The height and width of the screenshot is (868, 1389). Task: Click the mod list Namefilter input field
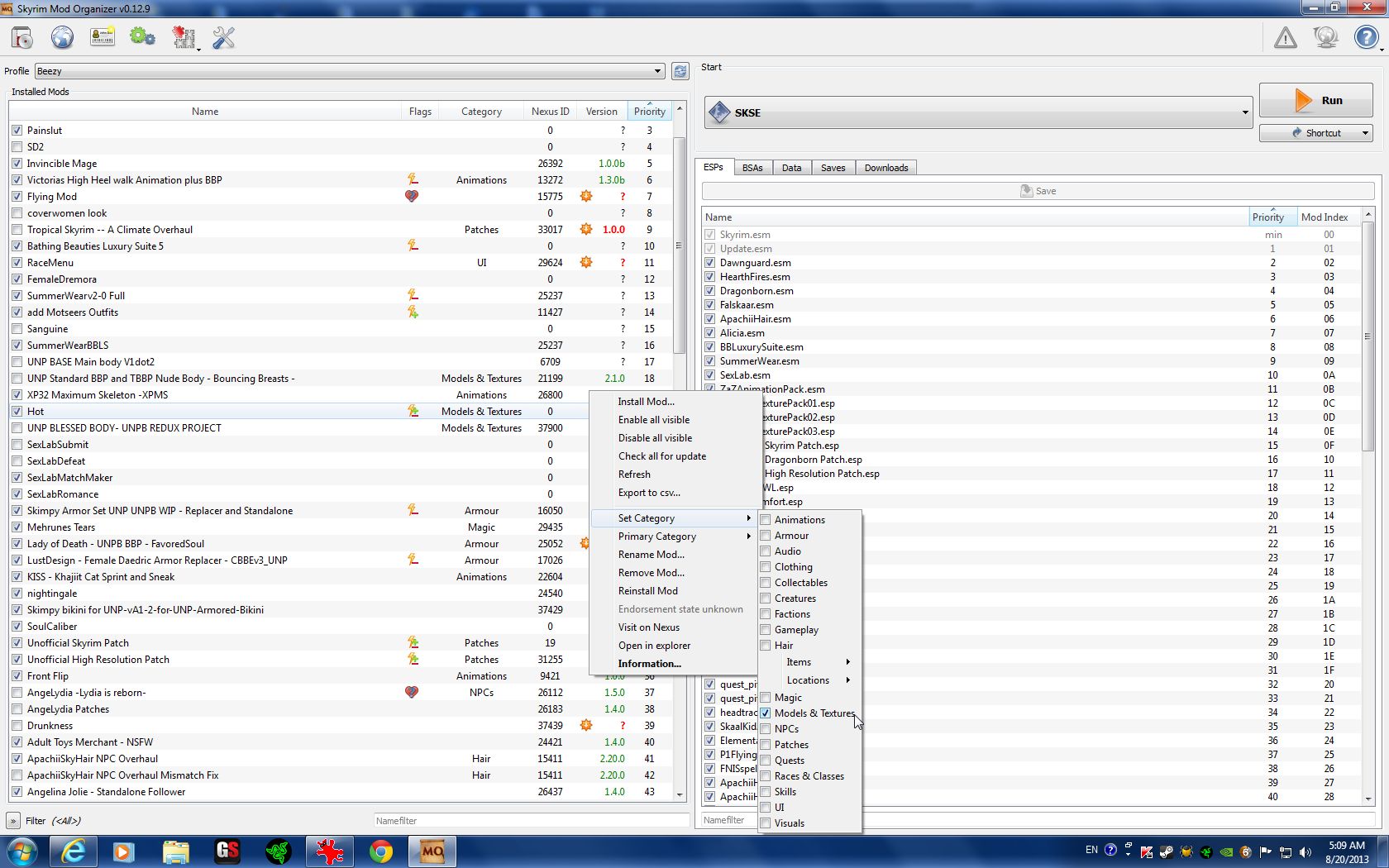(x=531, y=821)
